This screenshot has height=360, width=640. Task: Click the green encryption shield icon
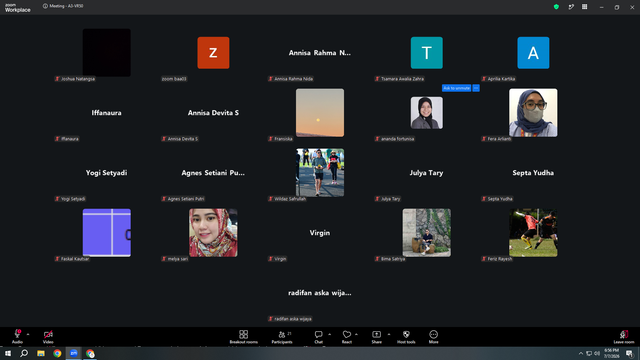point(556,7)
